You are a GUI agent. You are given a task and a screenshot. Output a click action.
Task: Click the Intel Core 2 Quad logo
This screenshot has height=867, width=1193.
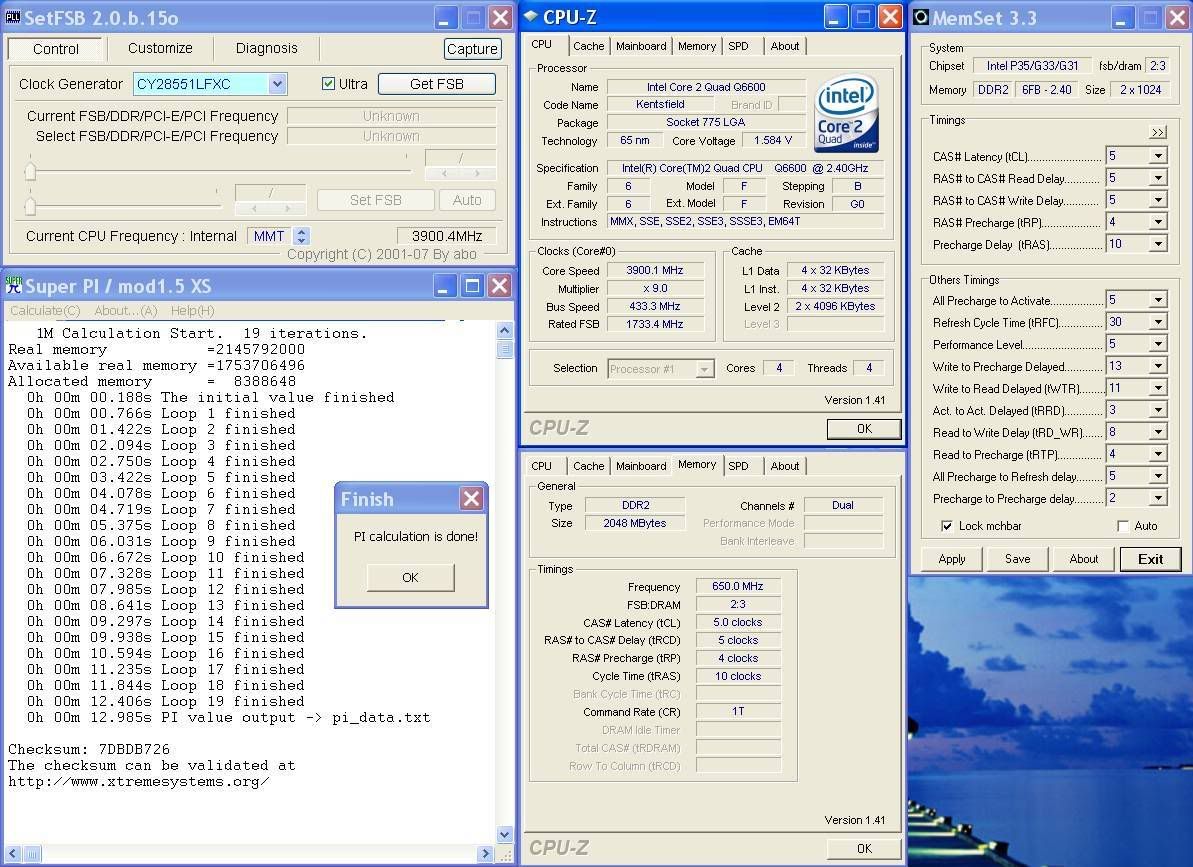coord(846,113)
